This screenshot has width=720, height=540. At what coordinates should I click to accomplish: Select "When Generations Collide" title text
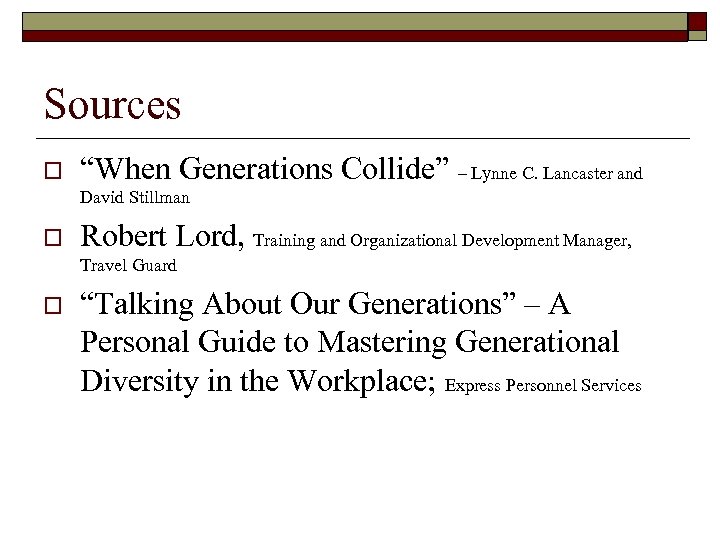click(x=264, y=169)
